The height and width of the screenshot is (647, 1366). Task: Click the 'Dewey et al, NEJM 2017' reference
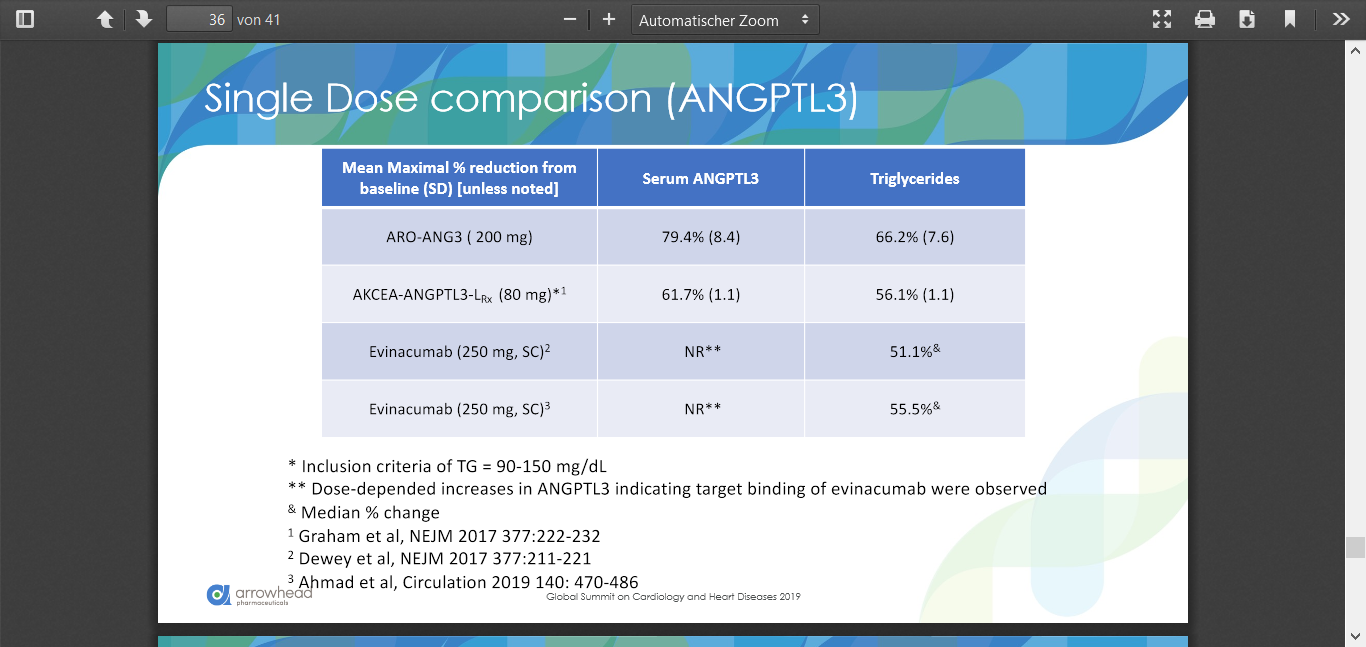439,559
